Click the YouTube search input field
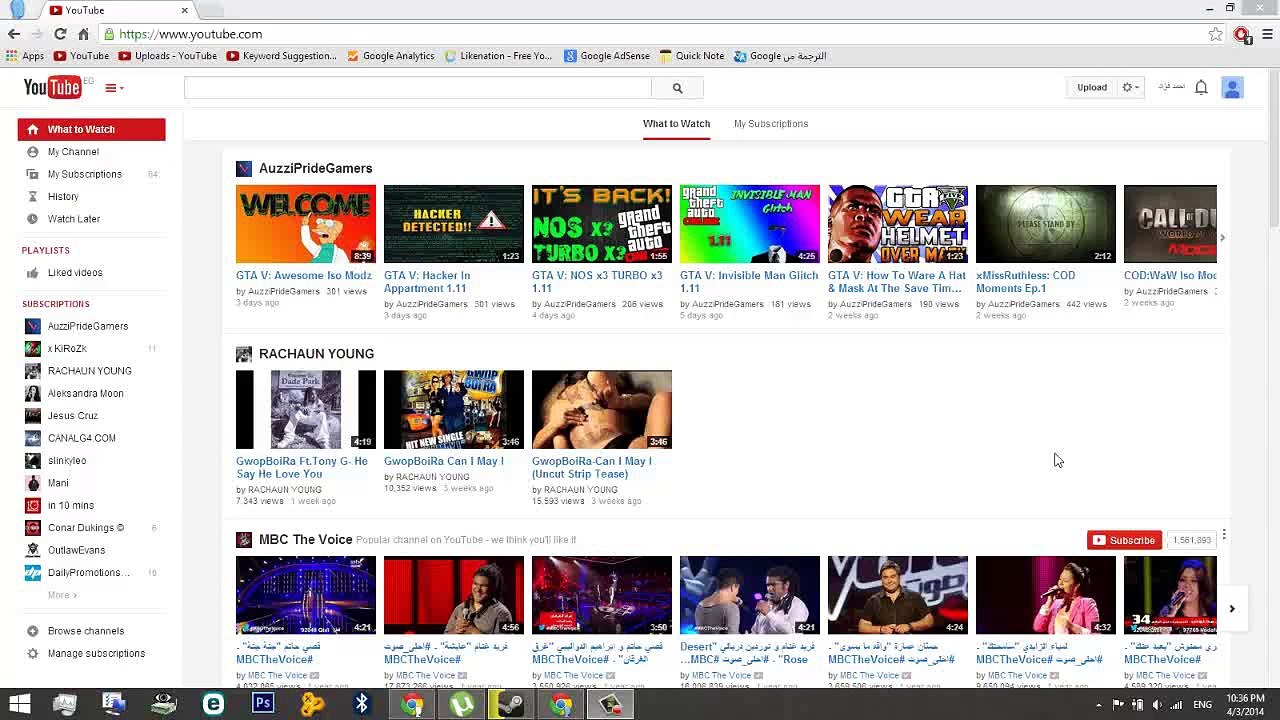This screenshot has height=720, width=1280. [417, 88]
